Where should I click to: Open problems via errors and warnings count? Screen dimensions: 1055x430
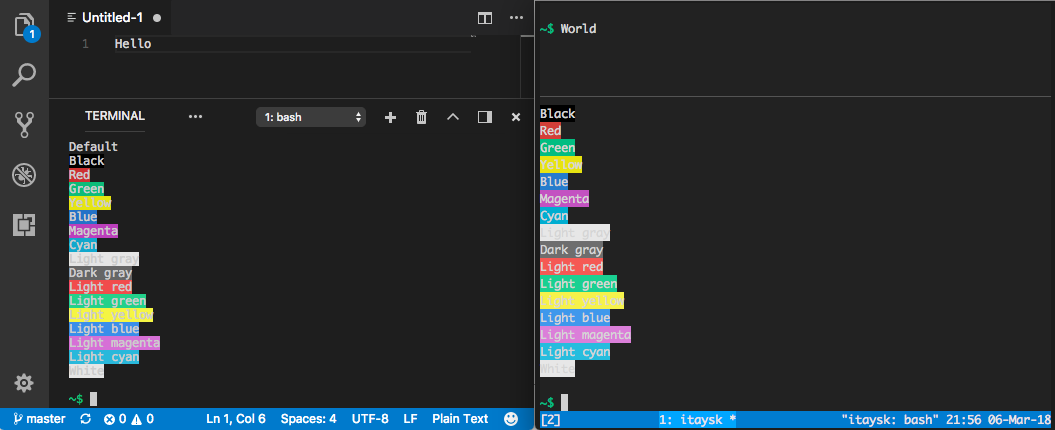tap(129, 419)
